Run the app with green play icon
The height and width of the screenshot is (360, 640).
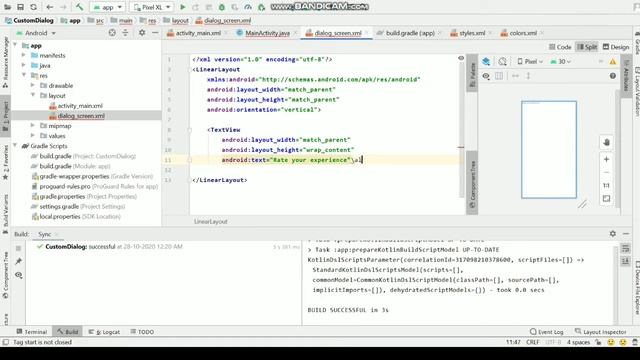[x=182, y=7]
